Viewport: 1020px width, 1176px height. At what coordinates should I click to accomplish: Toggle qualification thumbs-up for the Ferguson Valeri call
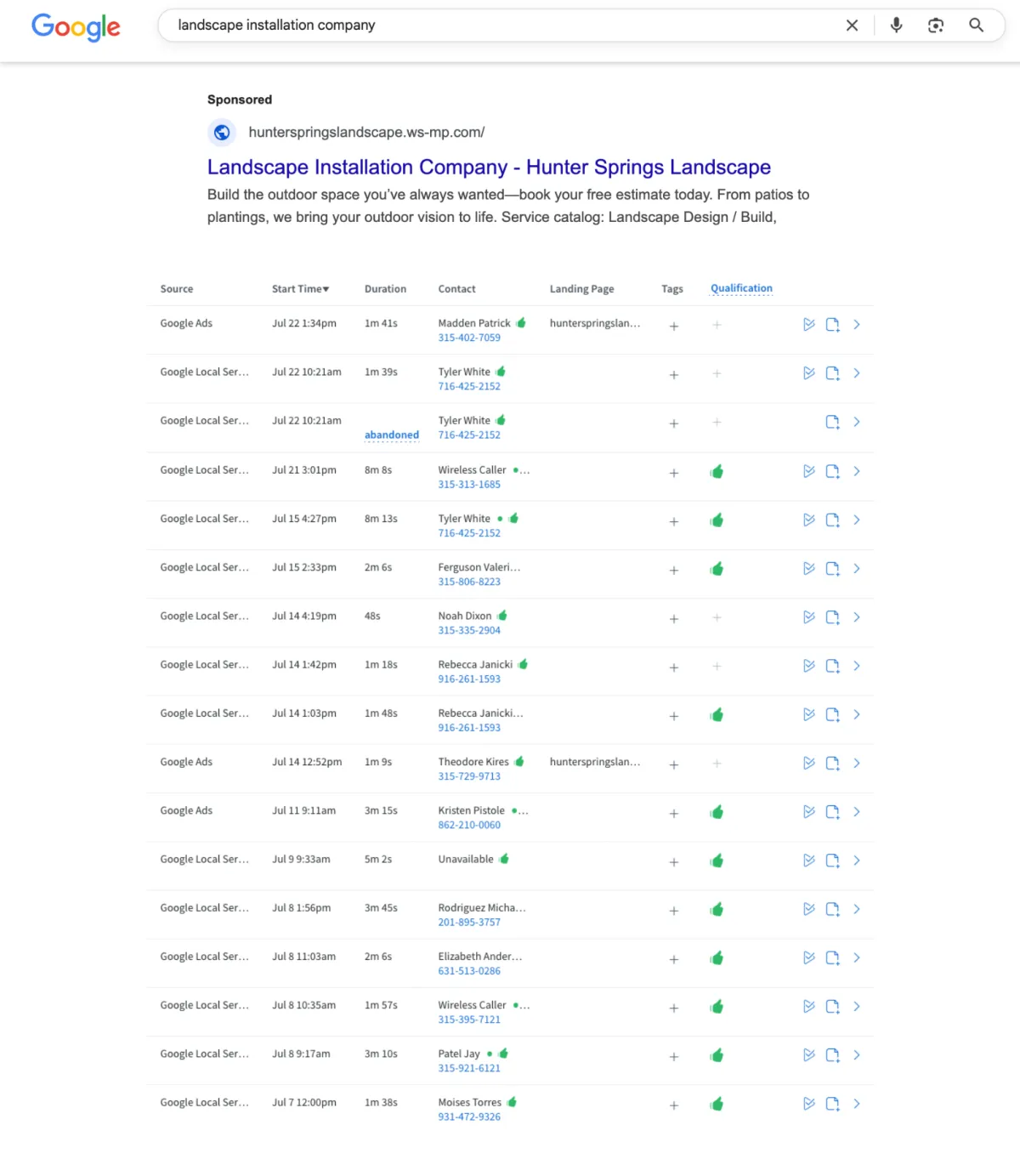point(717,569)
